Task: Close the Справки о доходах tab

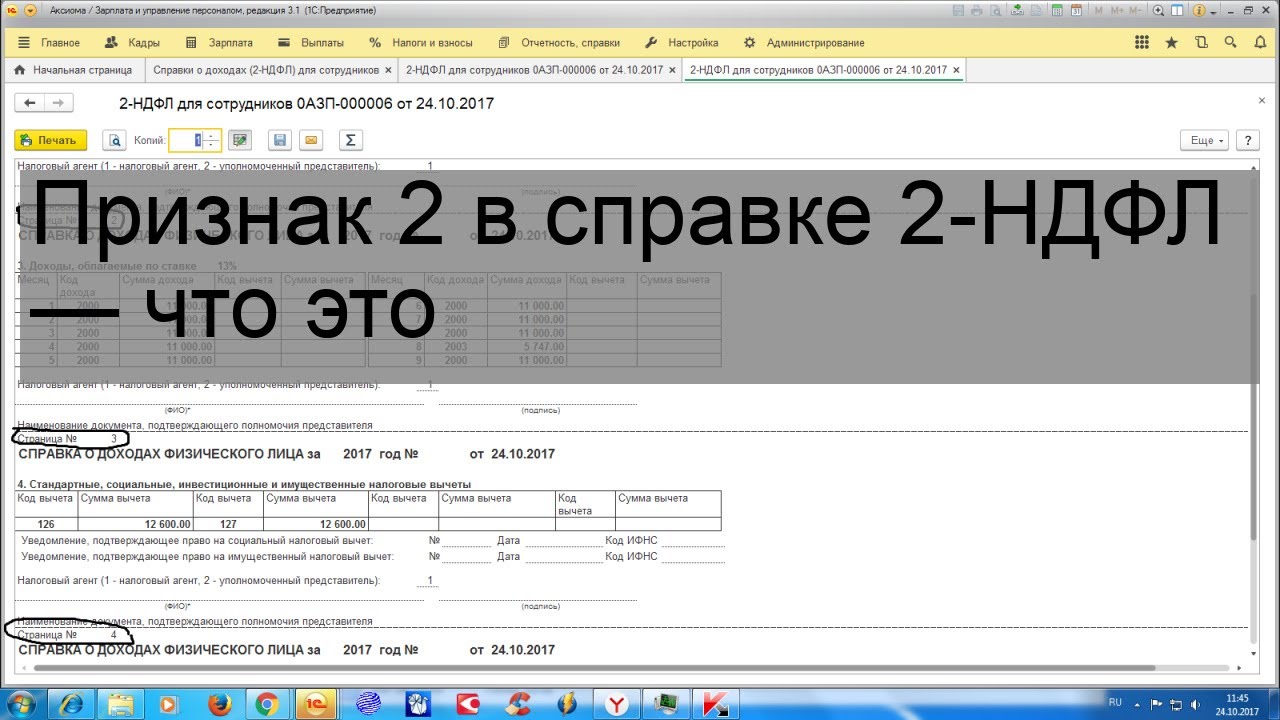Action: (388, 70)
